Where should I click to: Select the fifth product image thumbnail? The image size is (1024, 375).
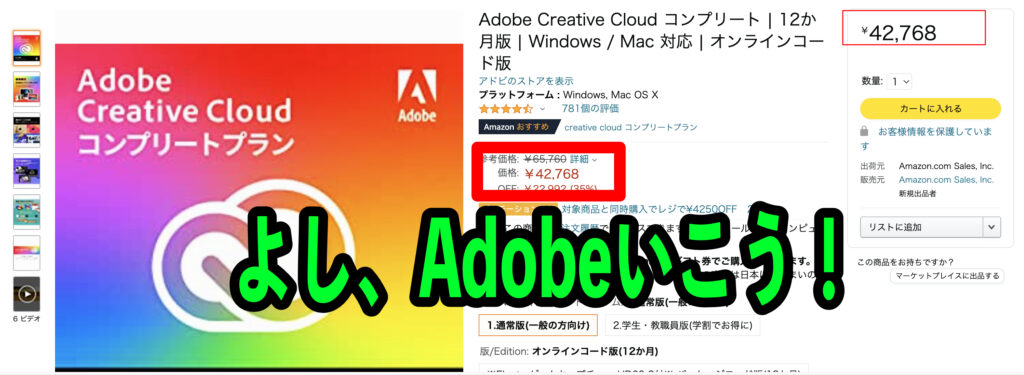click(27, 212)
